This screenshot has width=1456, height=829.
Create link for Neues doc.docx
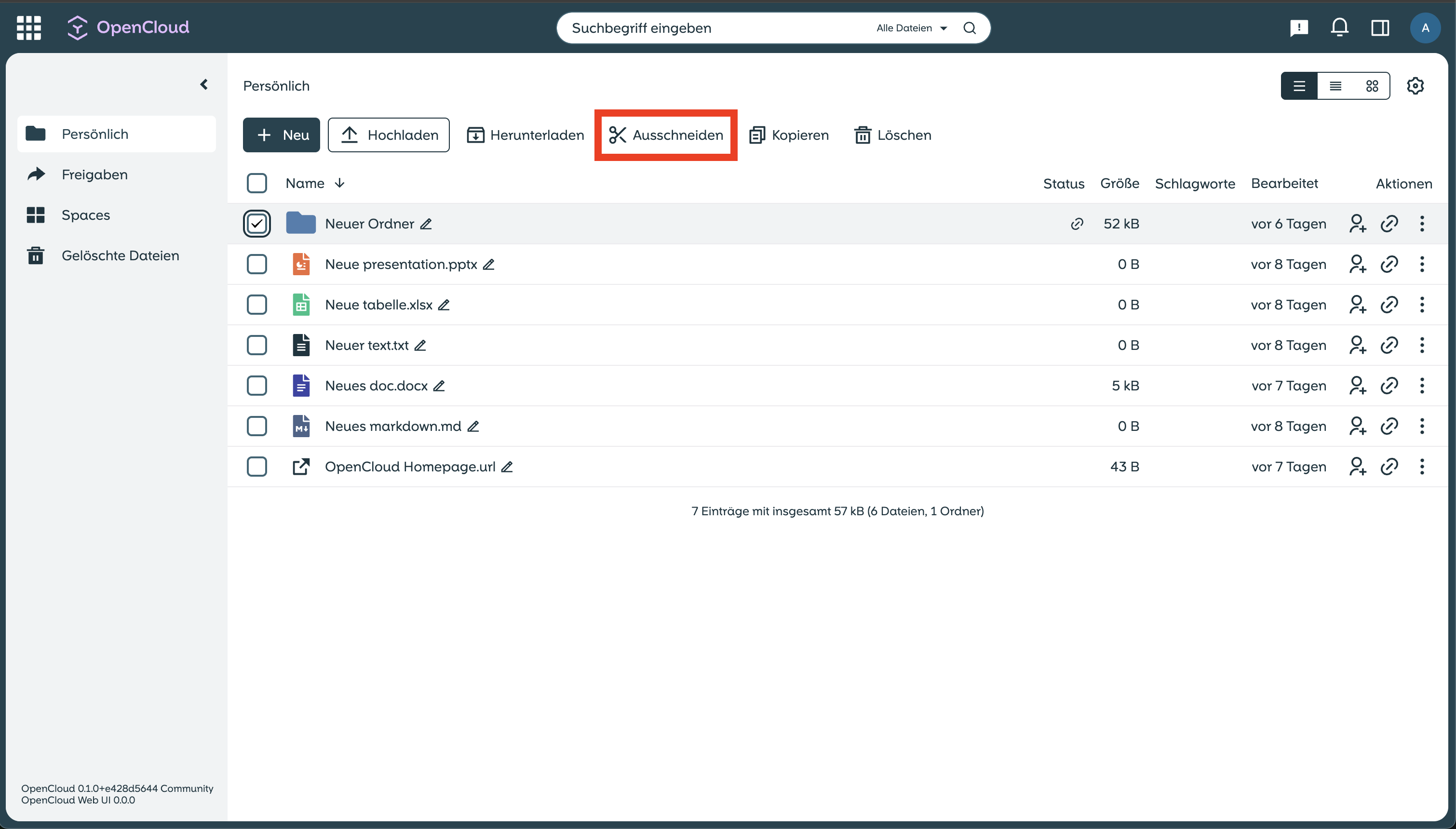(x=1389, y=386)
